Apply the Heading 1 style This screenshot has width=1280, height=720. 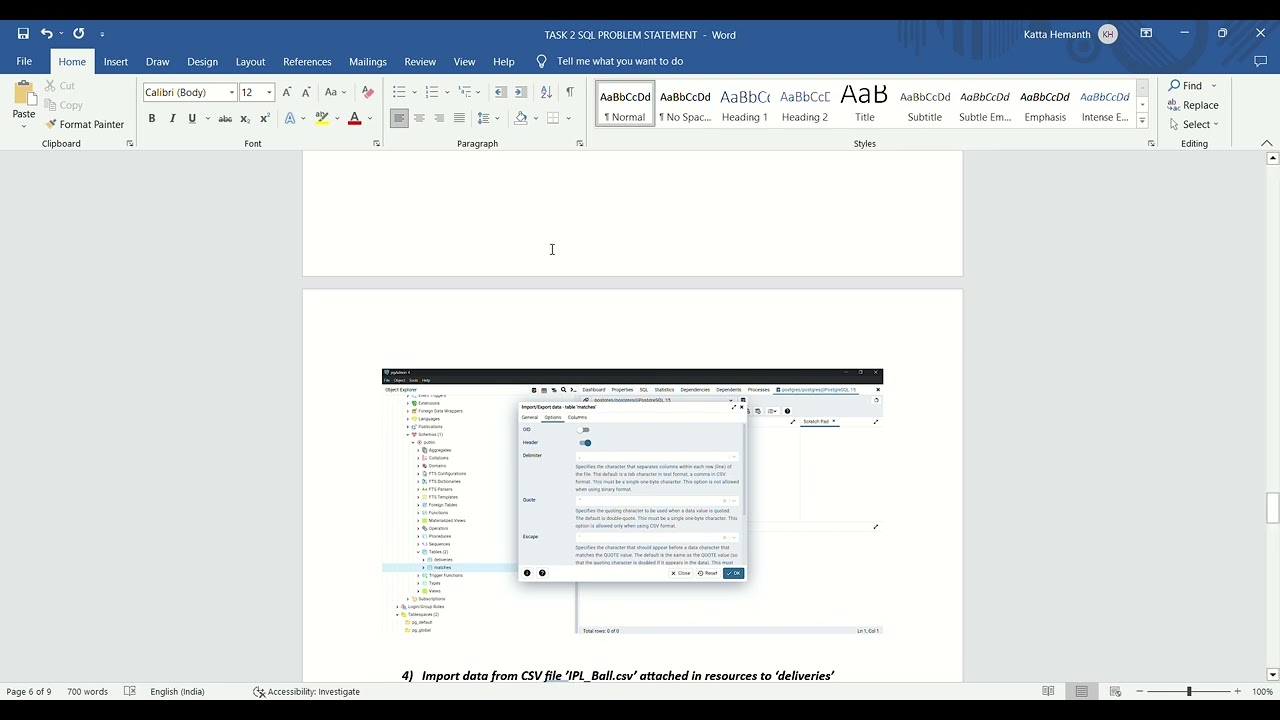coord(745,104)
